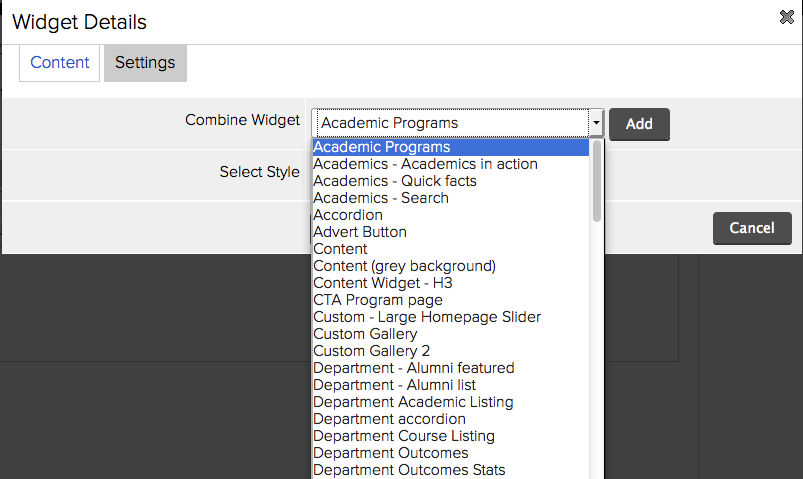Choose Custom Gallery 2 option
The height and width of the screenshot is (479, 803).
pos(451,351)
